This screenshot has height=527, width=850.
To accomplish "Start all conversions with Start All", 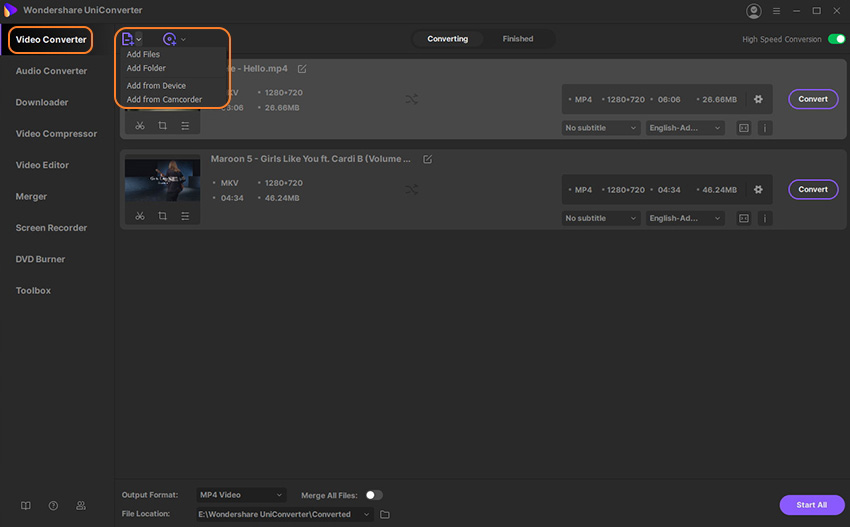I will (812, 505).
